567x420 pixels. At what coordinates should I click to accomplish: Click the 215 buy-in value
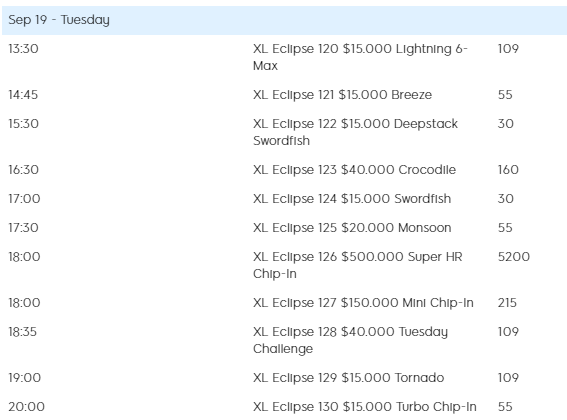(x=507, y=303)
